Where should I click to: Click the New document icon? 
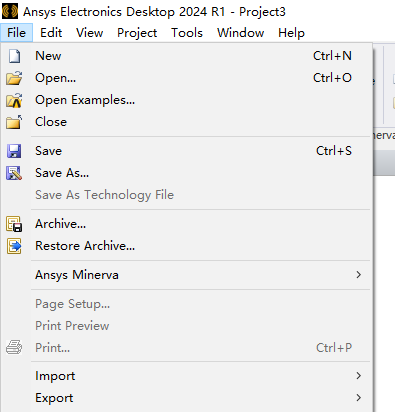(14, 56)
